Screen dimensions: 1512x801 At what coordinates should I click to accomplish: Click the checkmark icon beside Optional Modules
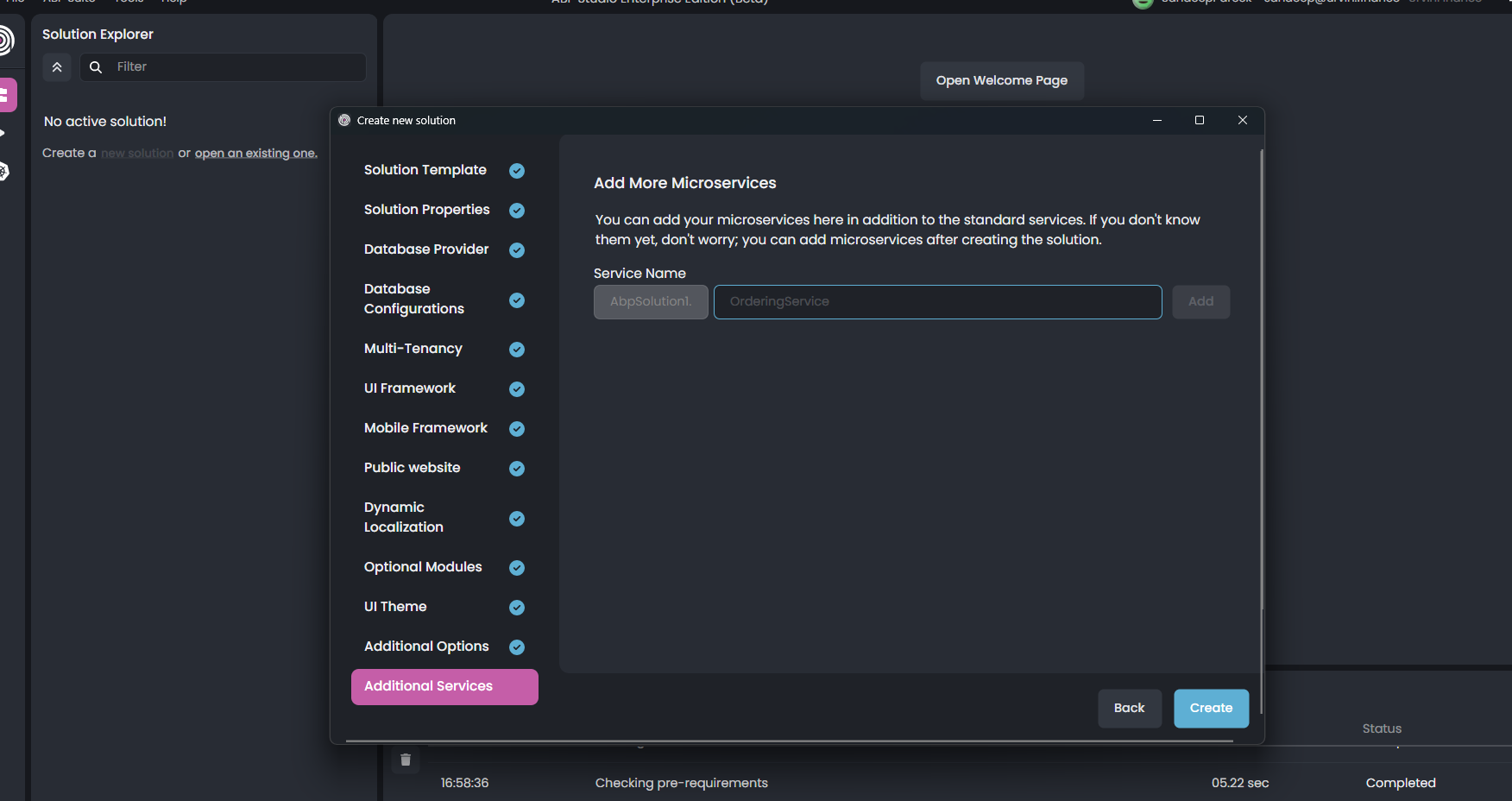pyautogui.click(x=517, y=568)
